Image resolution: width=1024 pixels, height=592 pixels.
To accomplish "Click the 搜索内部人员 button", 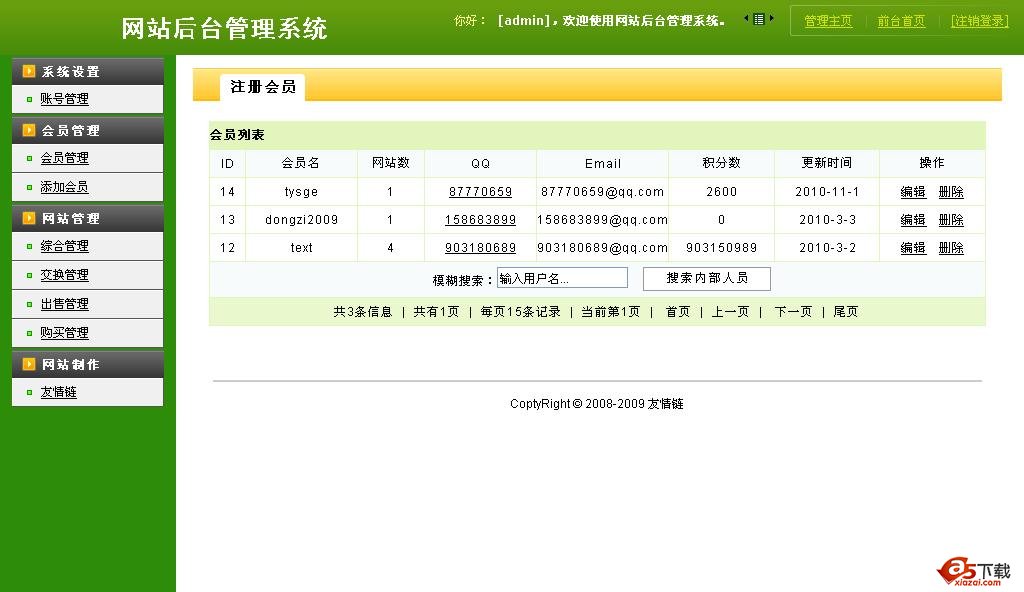I will pos(707,278).
